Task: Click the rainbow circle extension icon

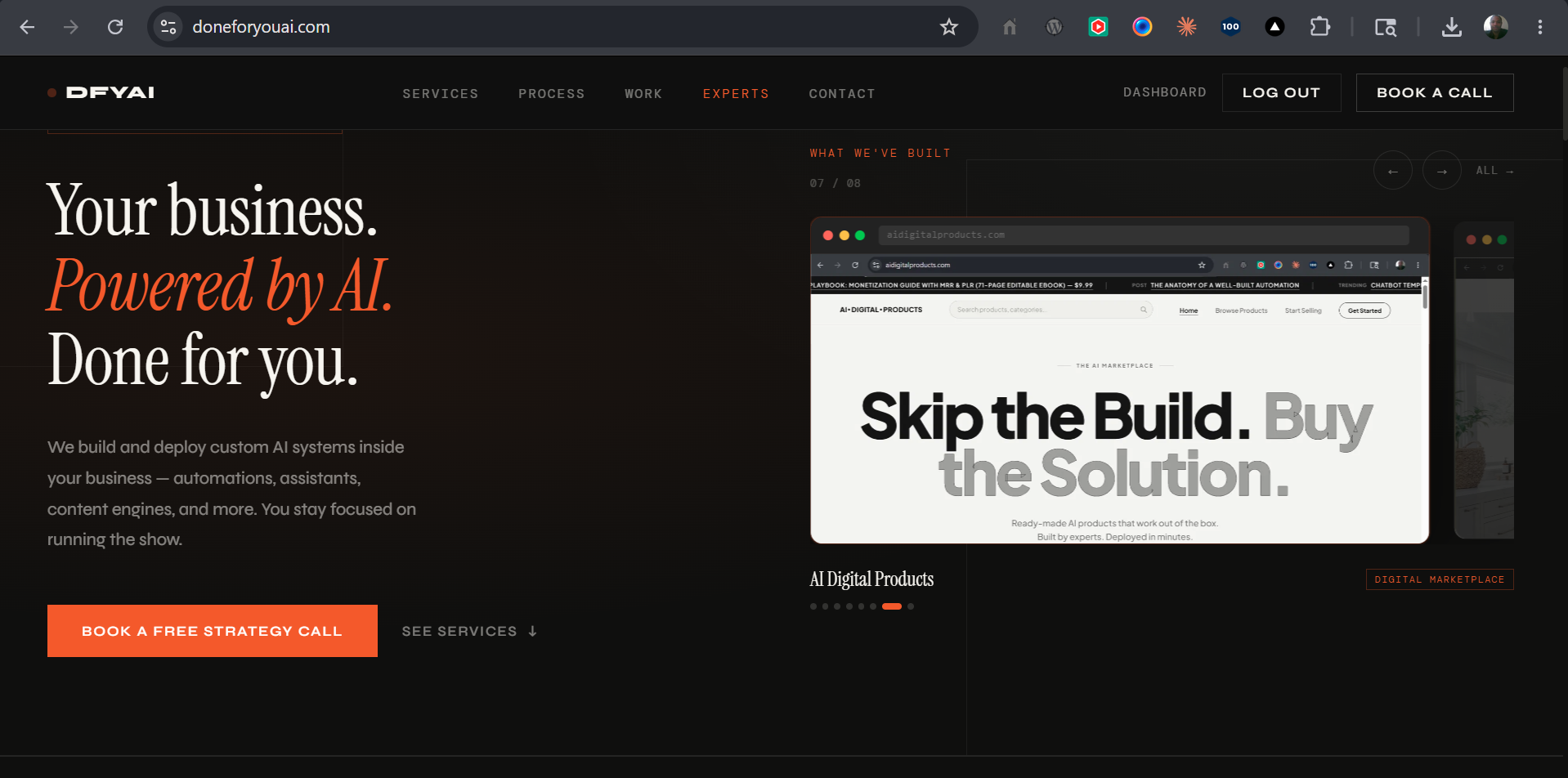Action: tap(1142, 27)
